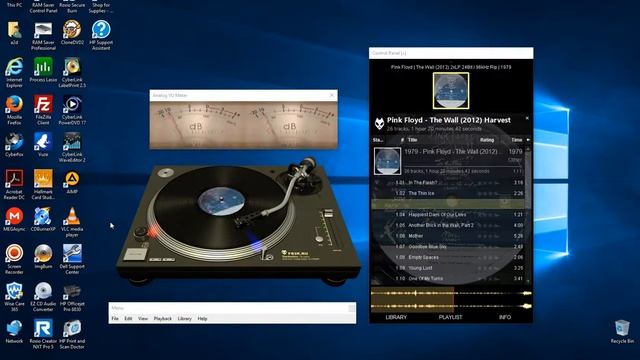
Task: Select track 1.06 Mother
Action: [x=449, y=236]
